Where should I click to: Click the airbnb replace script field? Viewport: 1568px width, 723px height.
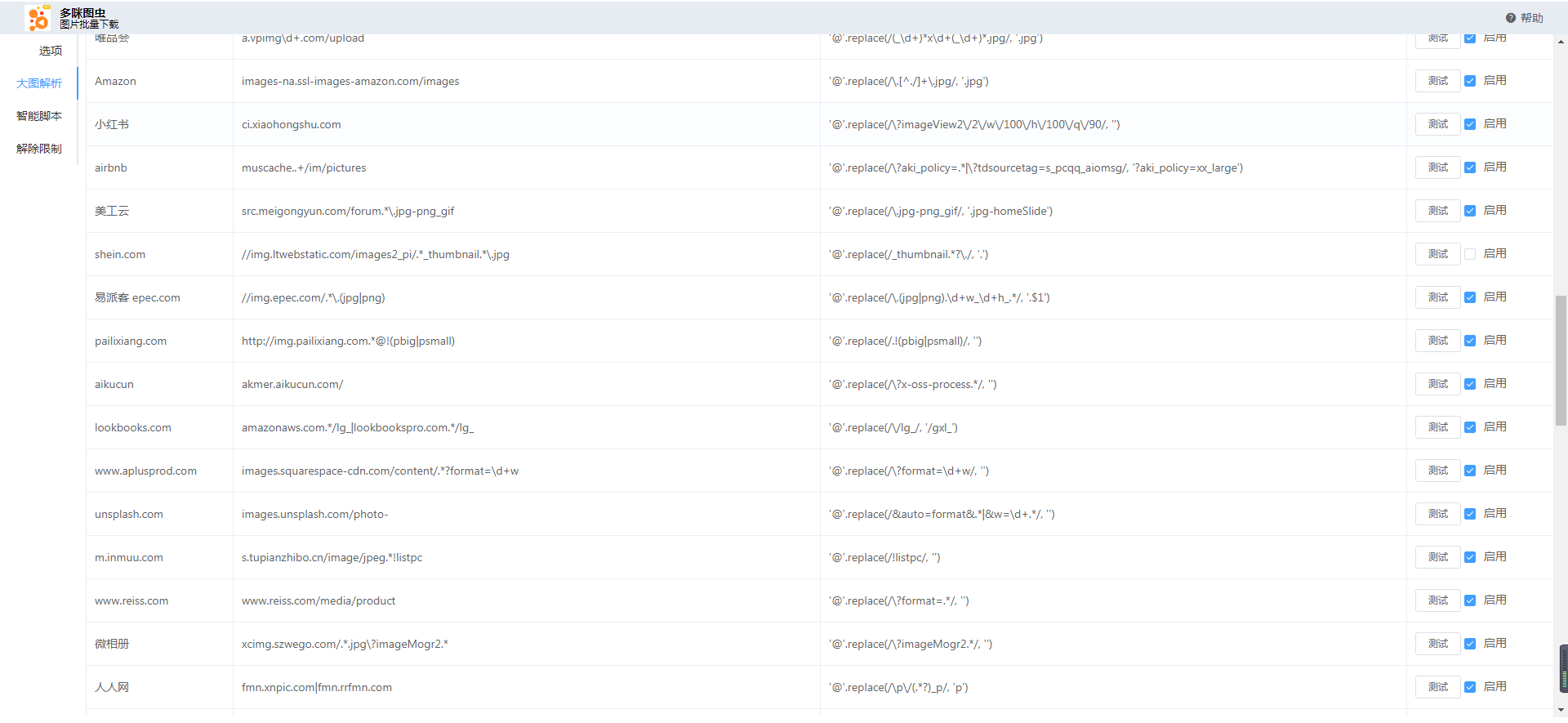click(1036, 168)
